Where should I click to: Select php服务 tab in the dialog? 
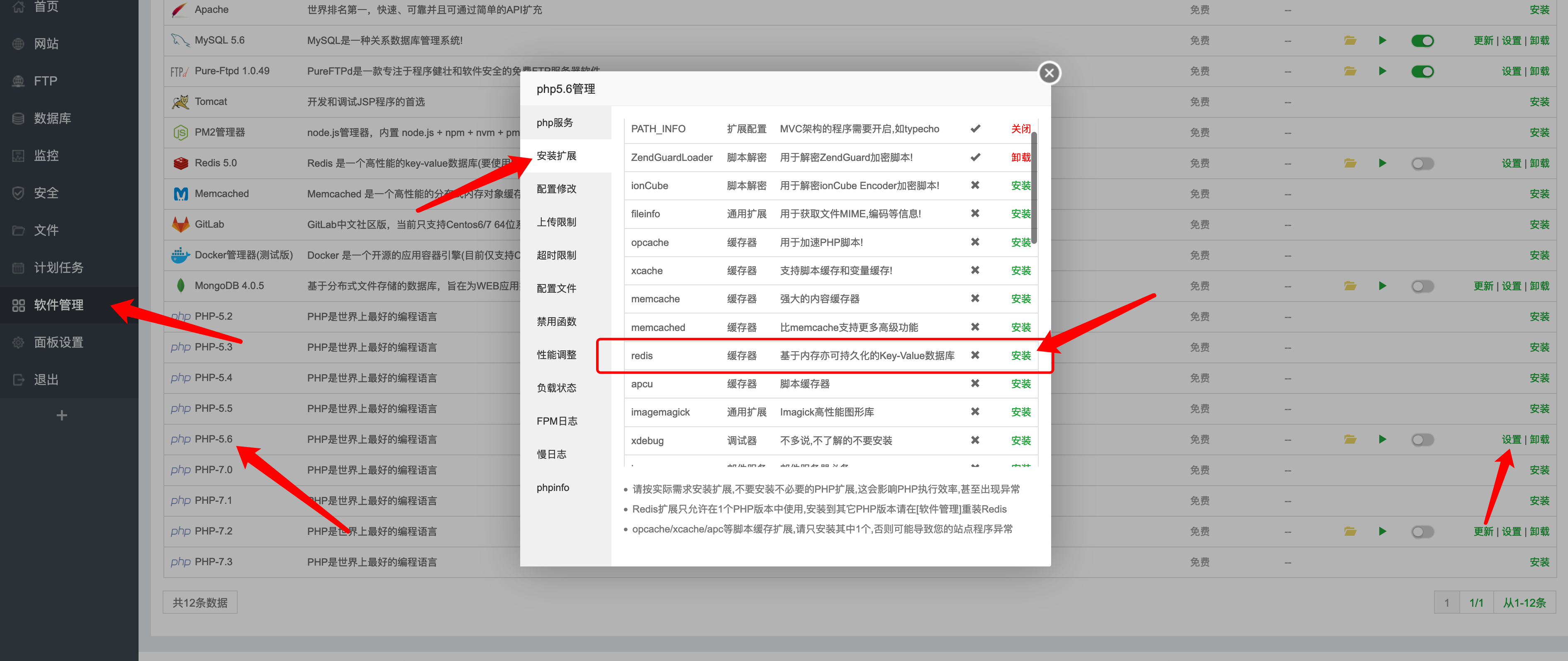point(565,122)
